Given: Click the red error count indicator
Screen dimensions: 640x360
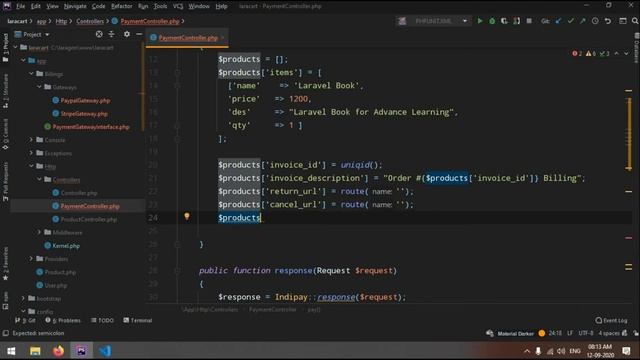Looking at the screenshot, I should (x=577, y=53).
